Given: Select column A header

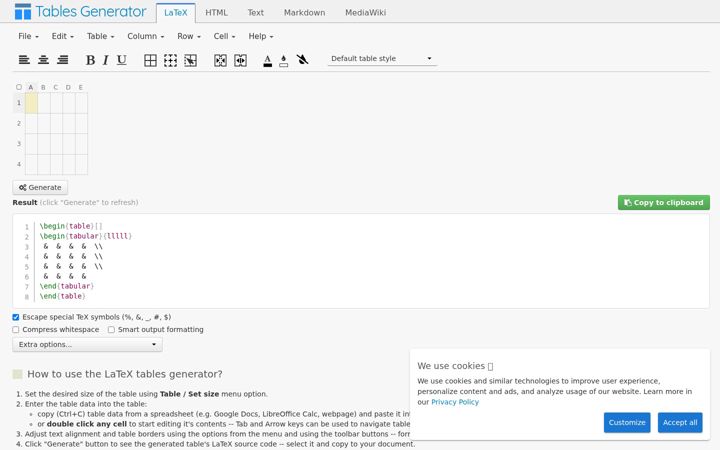Looking at the screenshot, I should pos(31,87).
